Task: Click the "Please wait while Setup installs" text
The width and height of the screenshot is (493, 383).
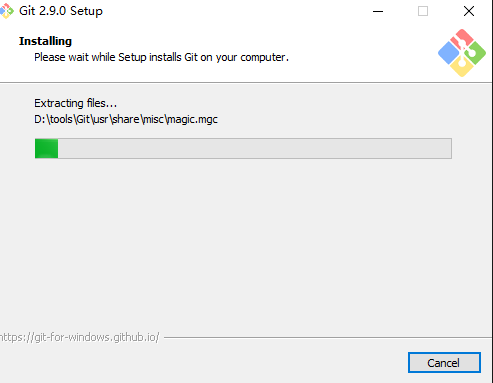Action: tap(108, 57)
